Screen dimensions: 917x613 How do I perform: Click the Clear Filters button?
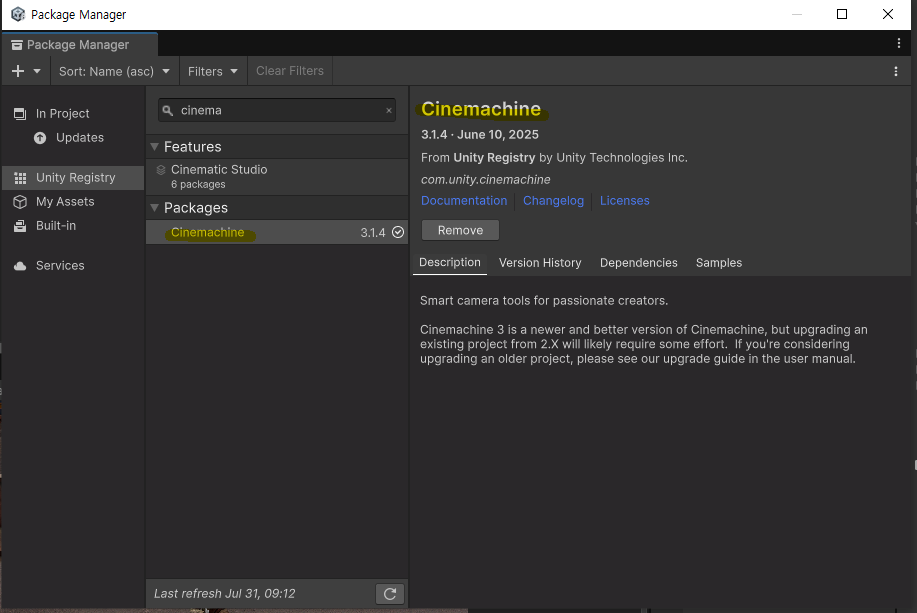[x=289, y=71]
